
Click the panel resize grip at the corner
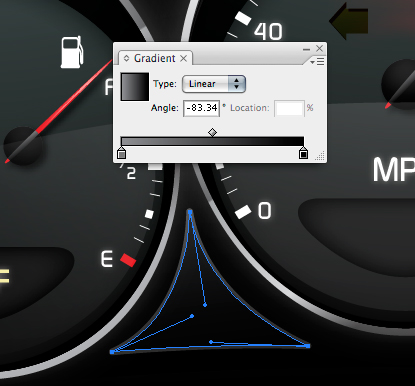point(320,156)
